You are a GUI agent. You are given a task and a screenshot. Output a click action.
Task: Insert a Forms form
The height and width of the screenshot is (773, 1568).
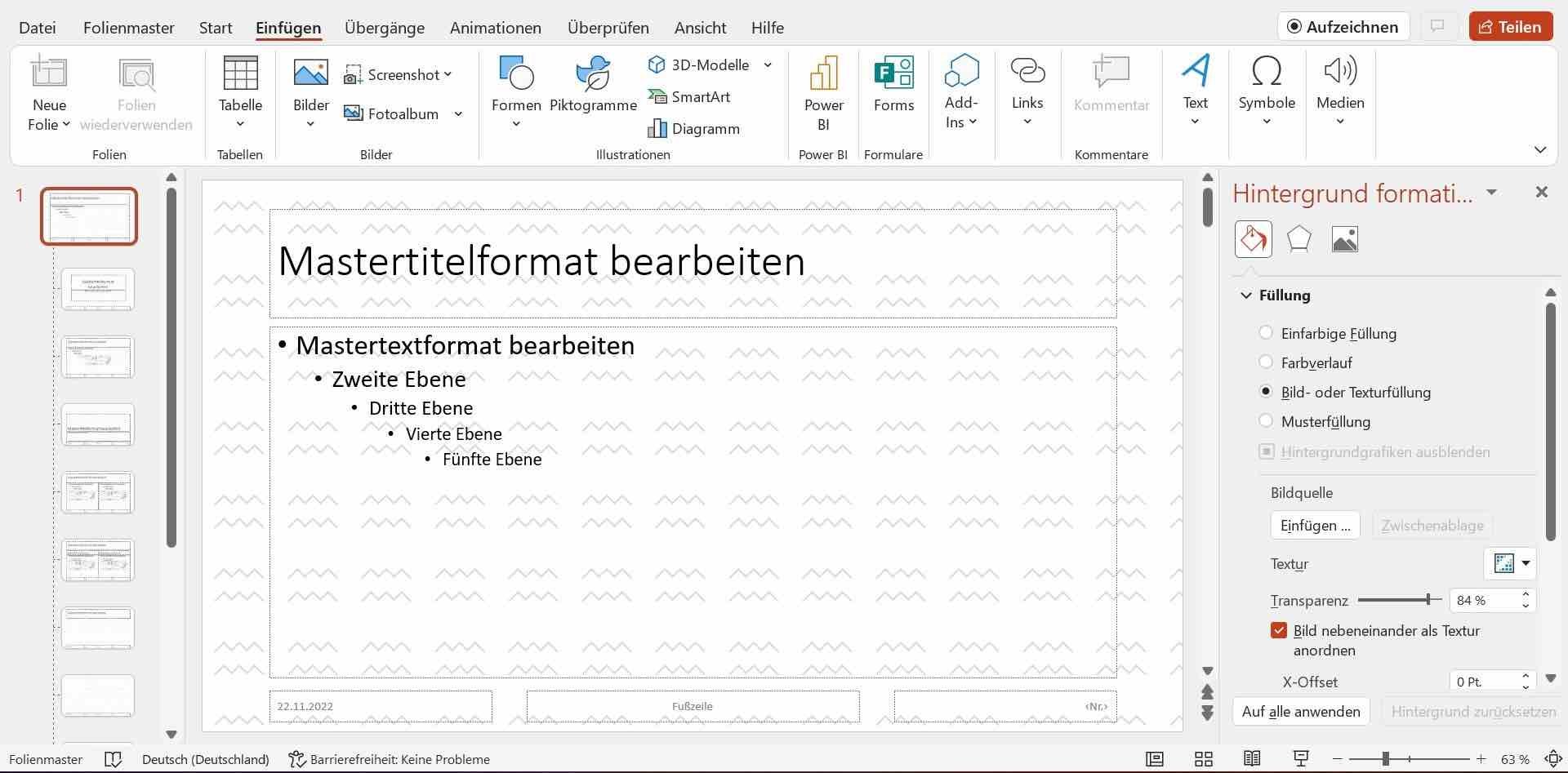893,86
